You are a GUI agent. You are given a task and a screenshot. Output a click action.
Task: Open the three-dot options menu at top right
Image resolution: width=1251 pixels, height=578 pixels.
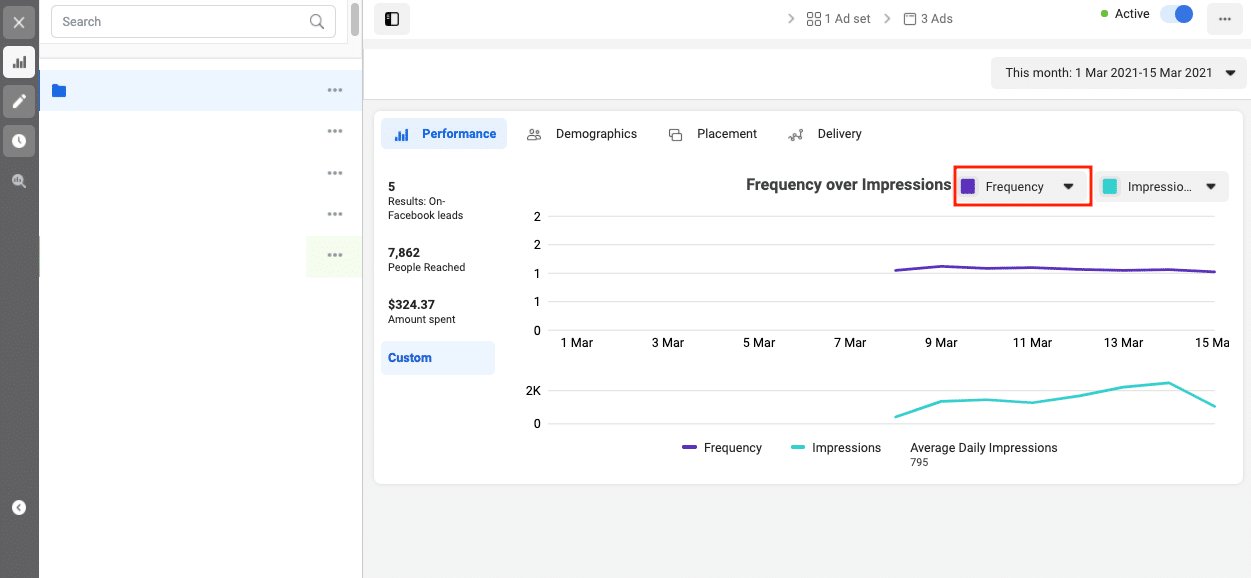pos(1224,18)
